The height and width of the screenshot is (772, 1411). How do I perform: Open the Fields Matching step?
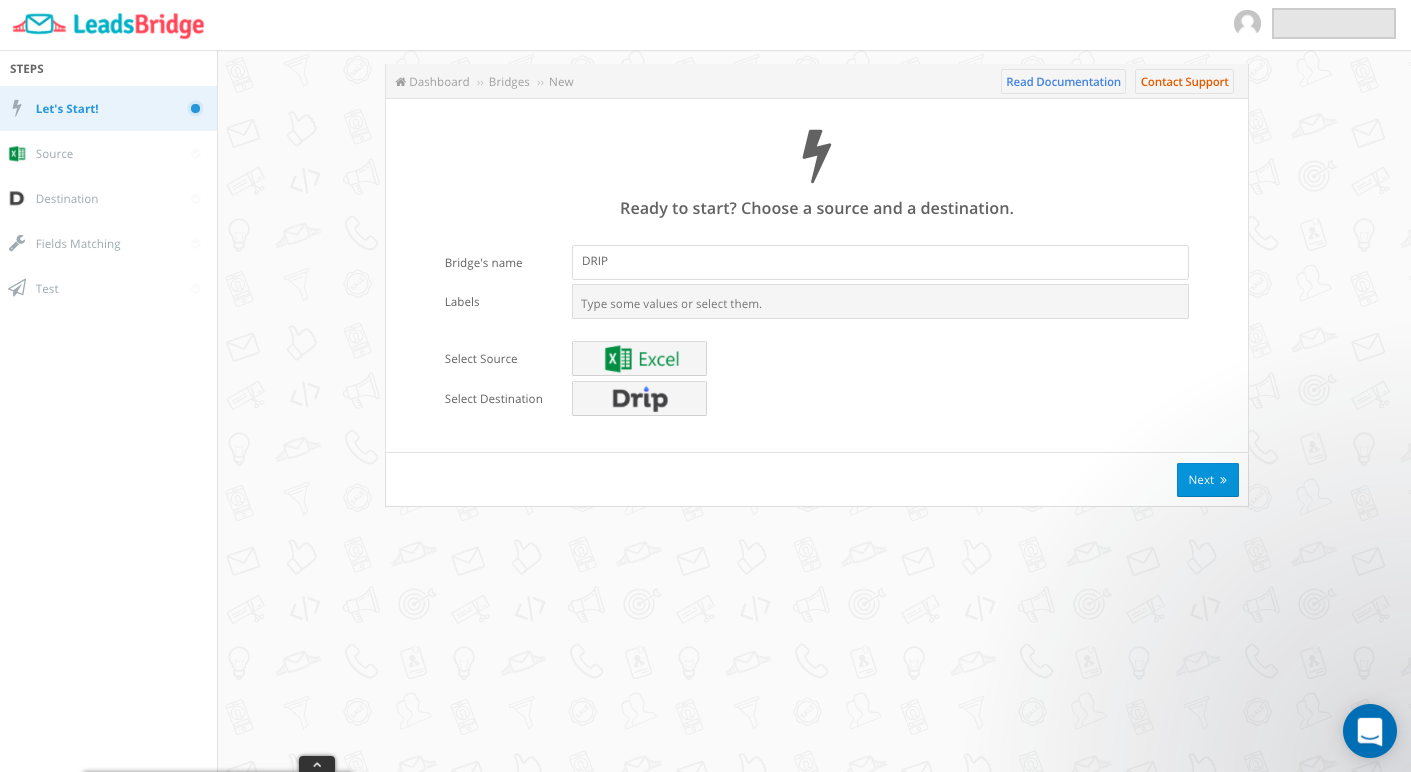point(108,243)
